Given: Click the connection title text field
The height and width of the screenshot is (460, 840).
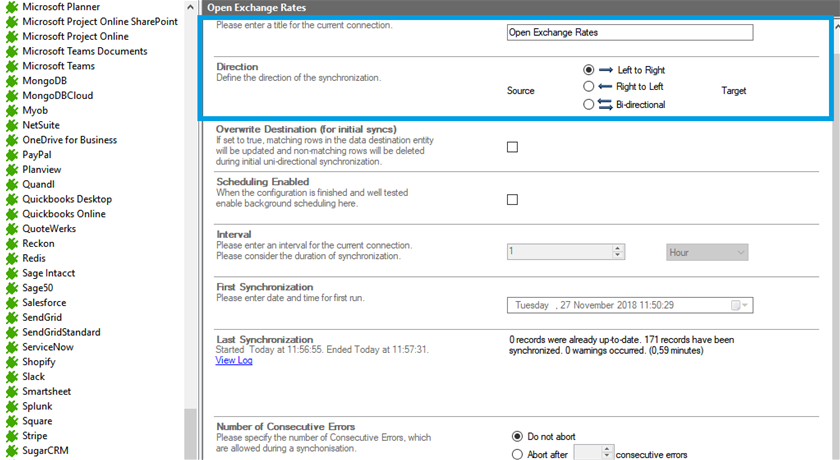Looking at the screenshot, I should coord(629,32).
